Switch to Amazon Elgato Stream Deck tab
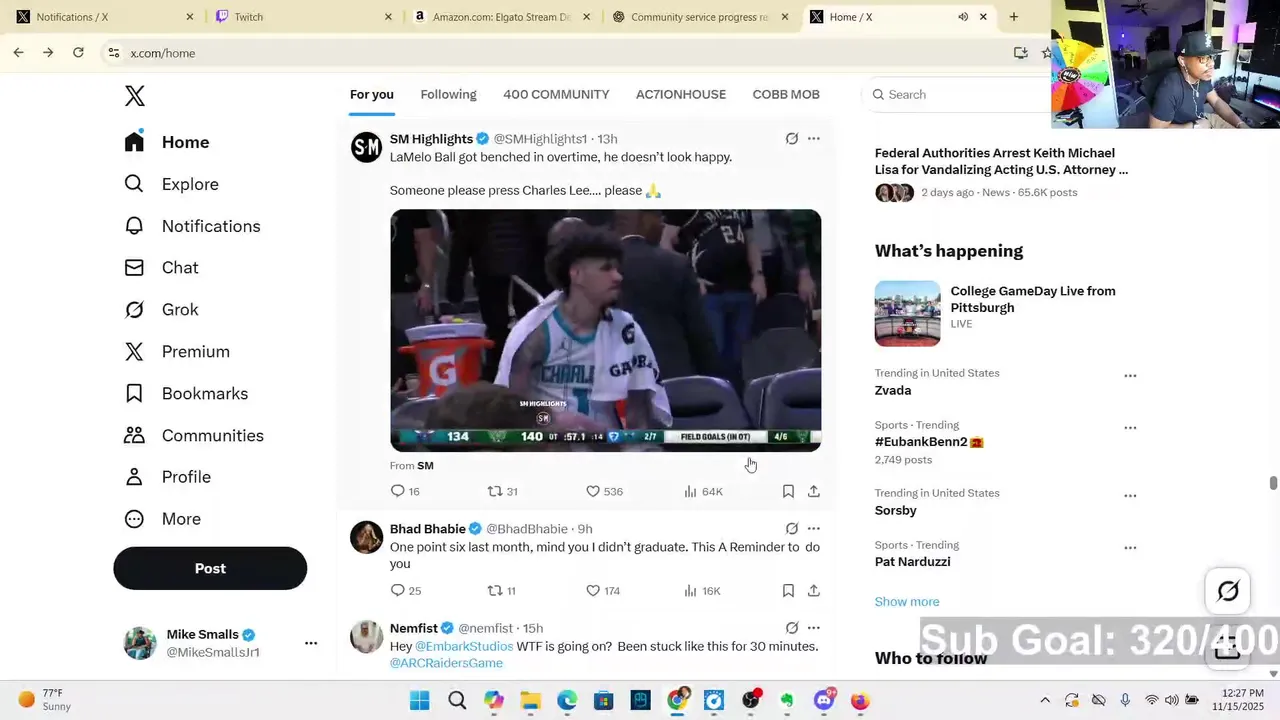The image size is (1280, 720). coord(500,17)
